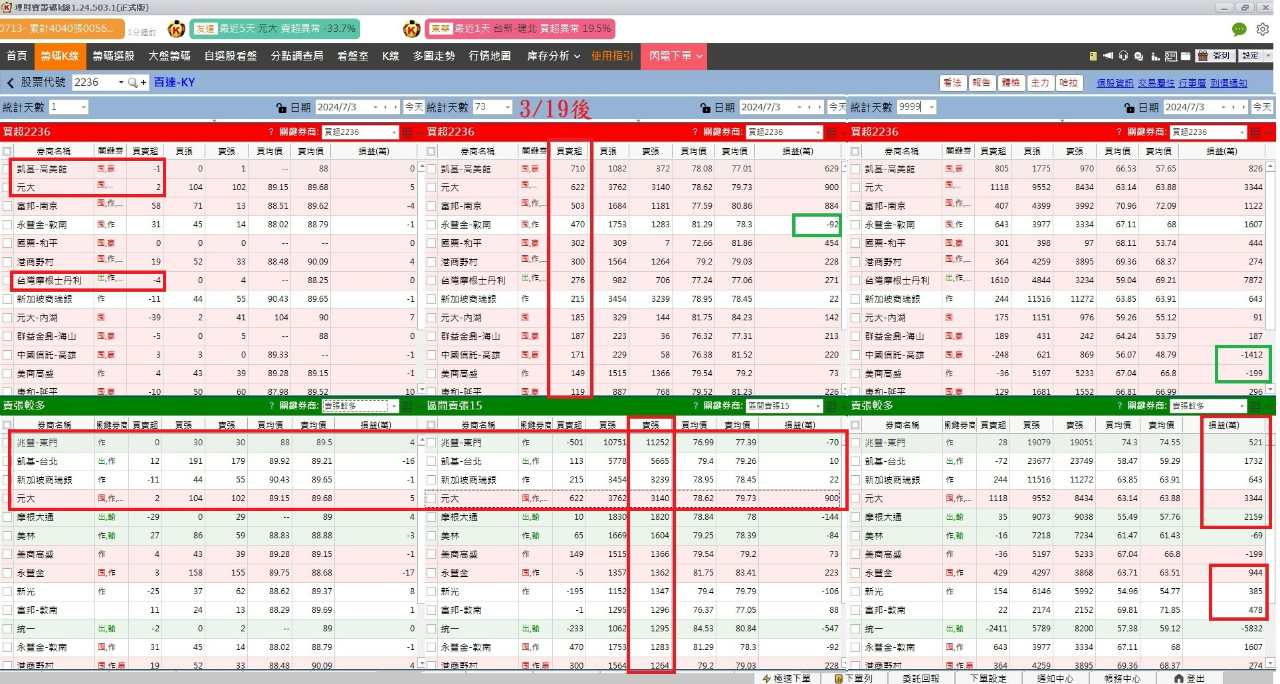
Task: Open the gift box icon beside 簽到
Action: [1204, 56]
